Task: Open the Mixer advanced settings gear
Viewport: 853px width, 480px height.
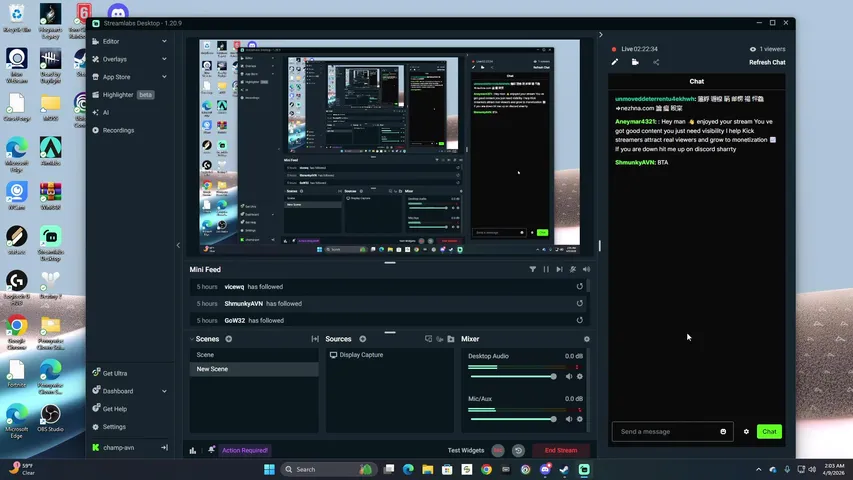Action: click(586, 339)
